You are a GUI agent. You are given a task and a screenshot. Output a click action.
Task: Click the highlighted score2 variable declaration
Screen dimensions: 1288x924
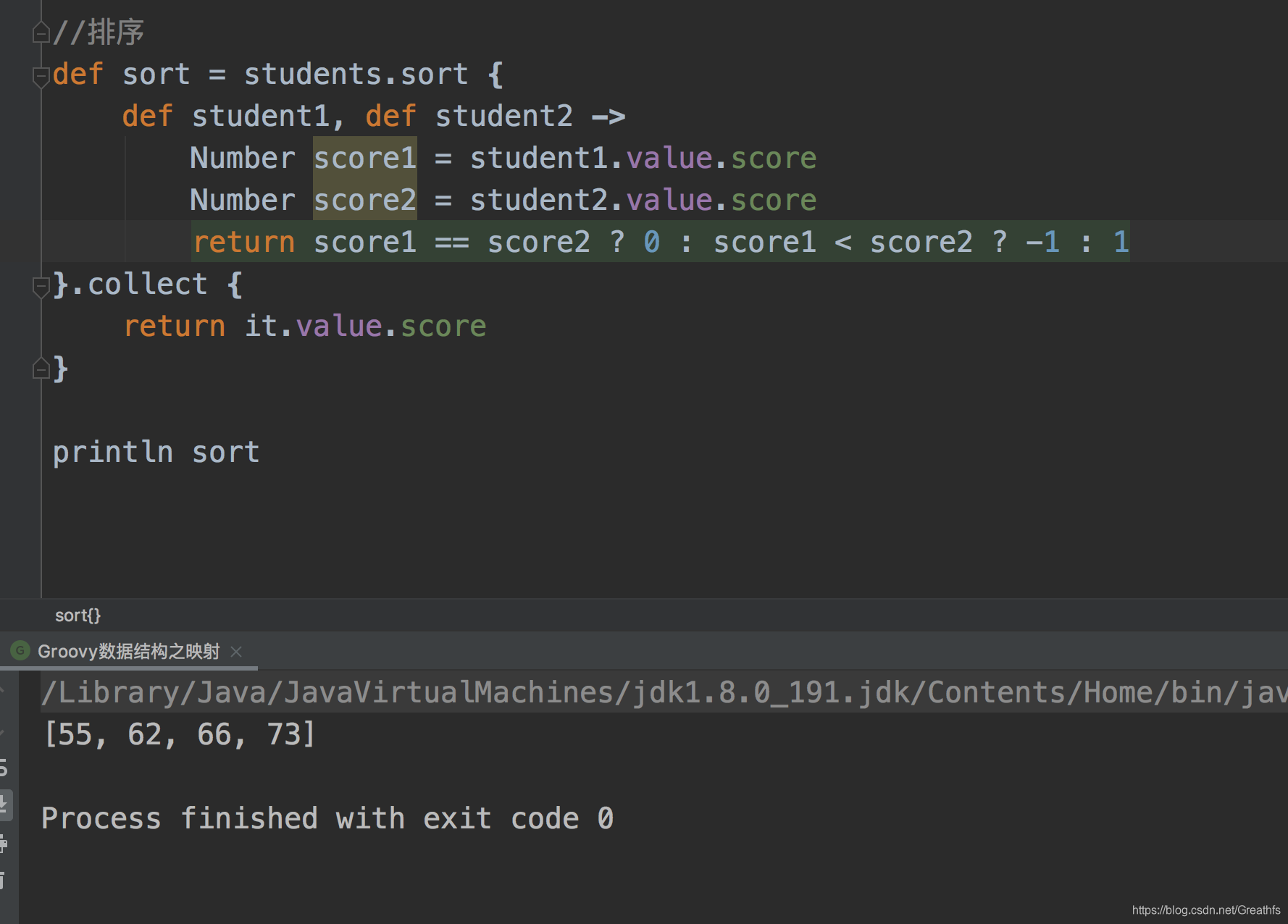point(365,200)
